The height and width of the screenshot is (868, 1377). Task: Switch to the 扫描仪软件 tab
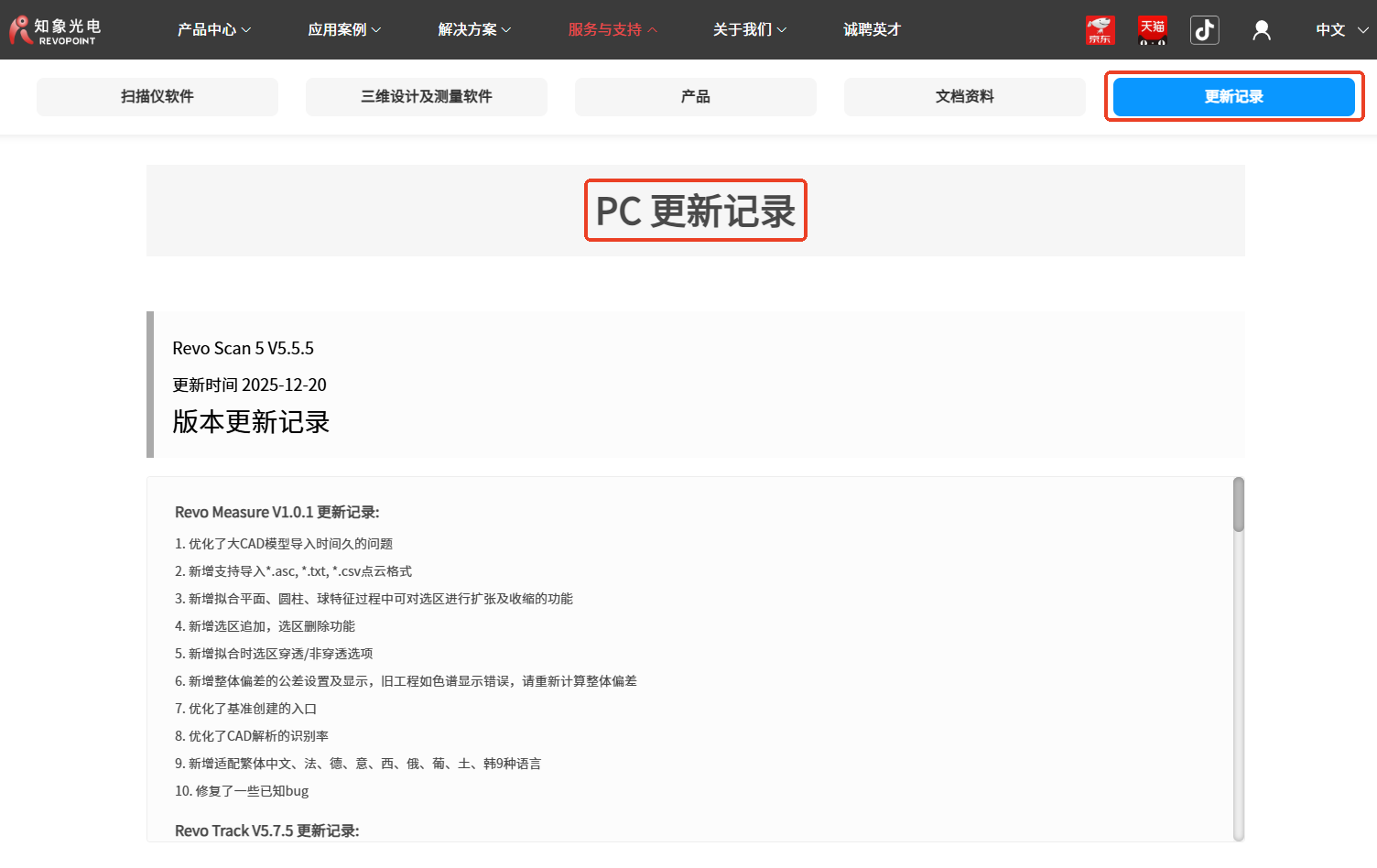157,97
